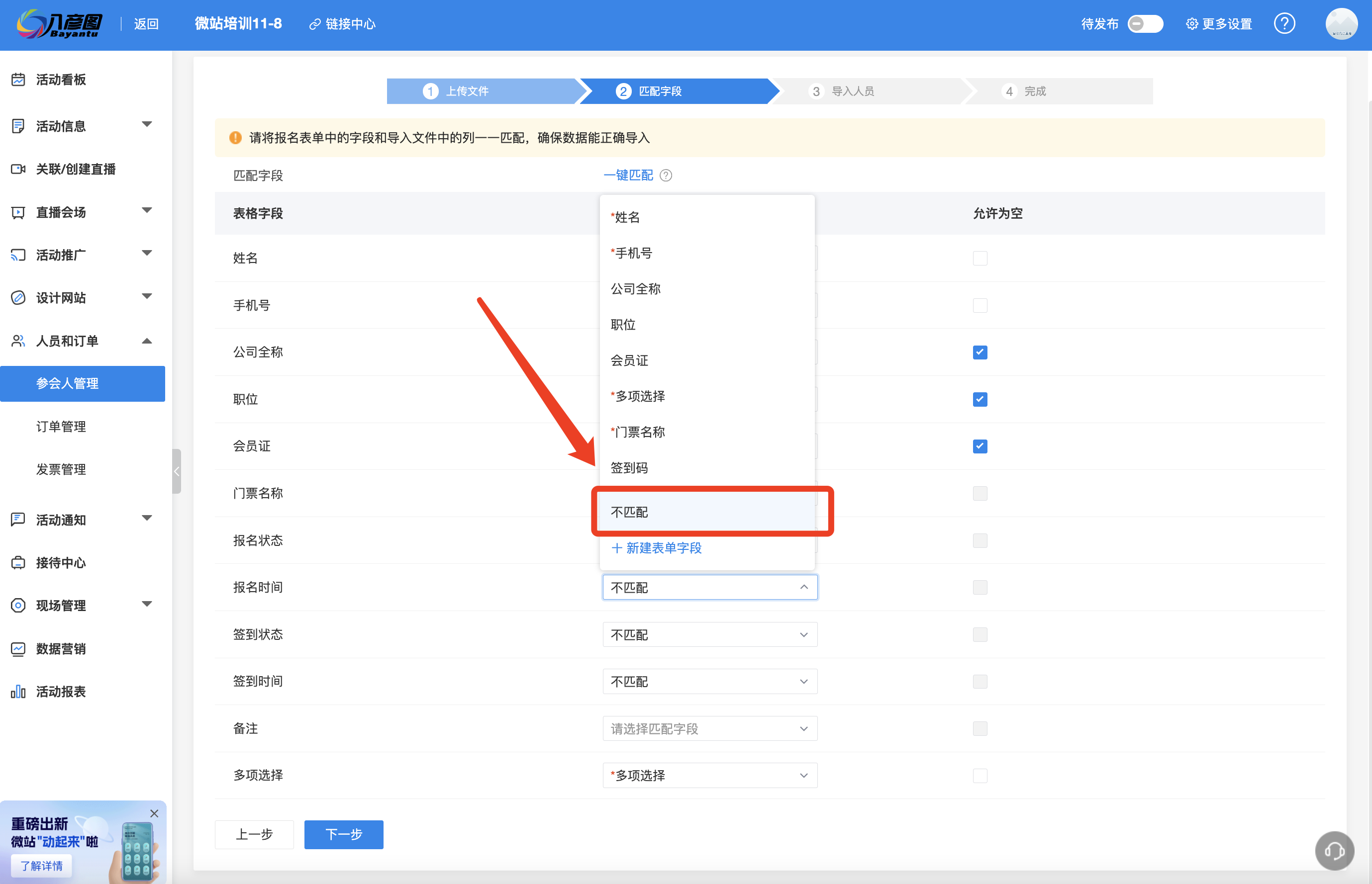This screenshot has height=884, width=1372.
Task: Open the 签到状态 match dropdown
Action: coord(710,634)
